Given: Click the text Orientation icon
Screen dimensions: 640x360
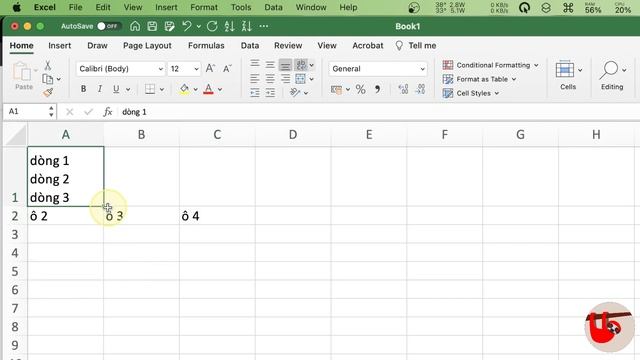Looking at the screenshot, I should point(295,93).
